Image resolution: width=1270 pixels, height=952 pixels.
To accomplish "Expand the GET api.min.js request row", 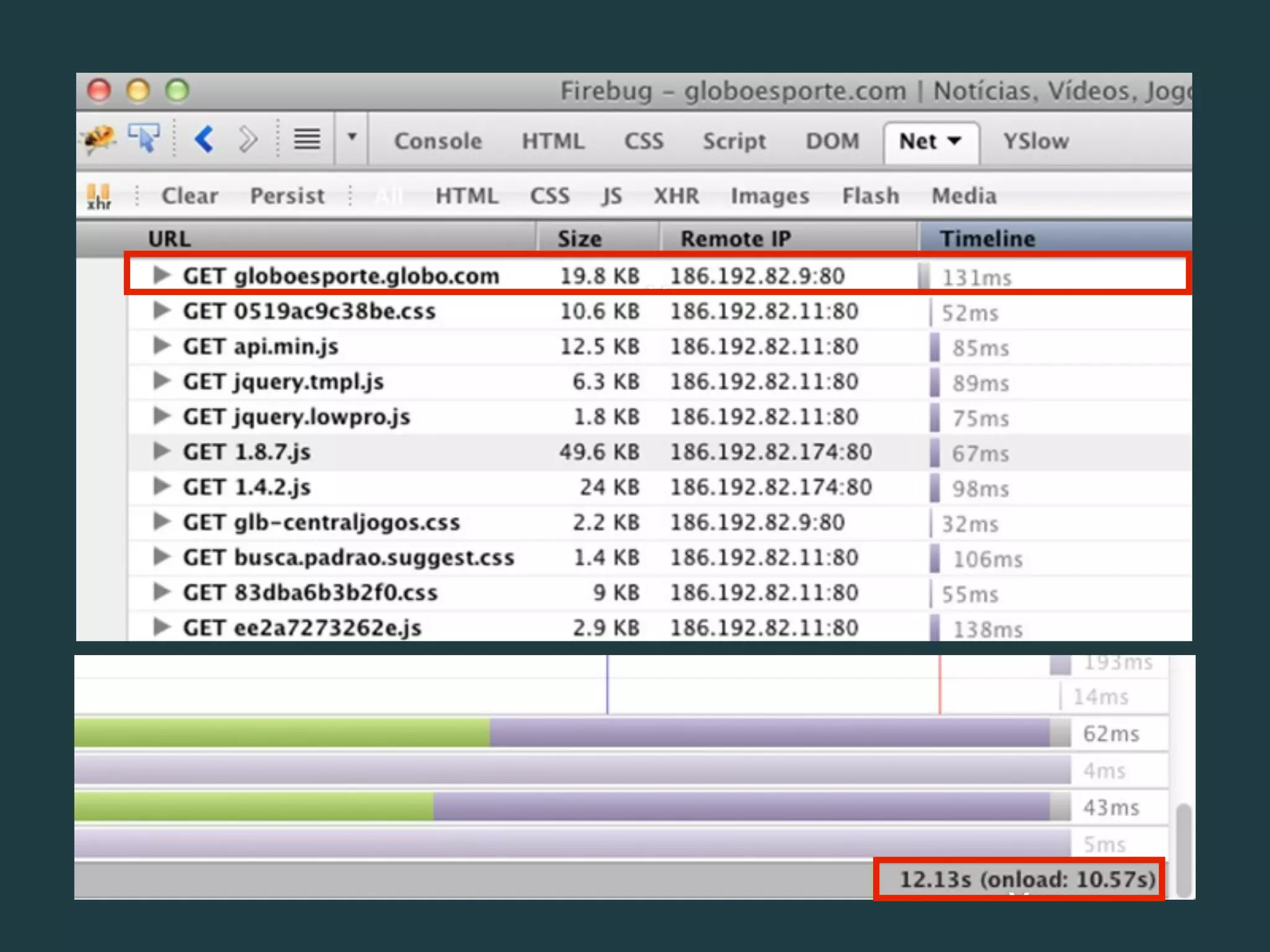I will coord(162,345).
